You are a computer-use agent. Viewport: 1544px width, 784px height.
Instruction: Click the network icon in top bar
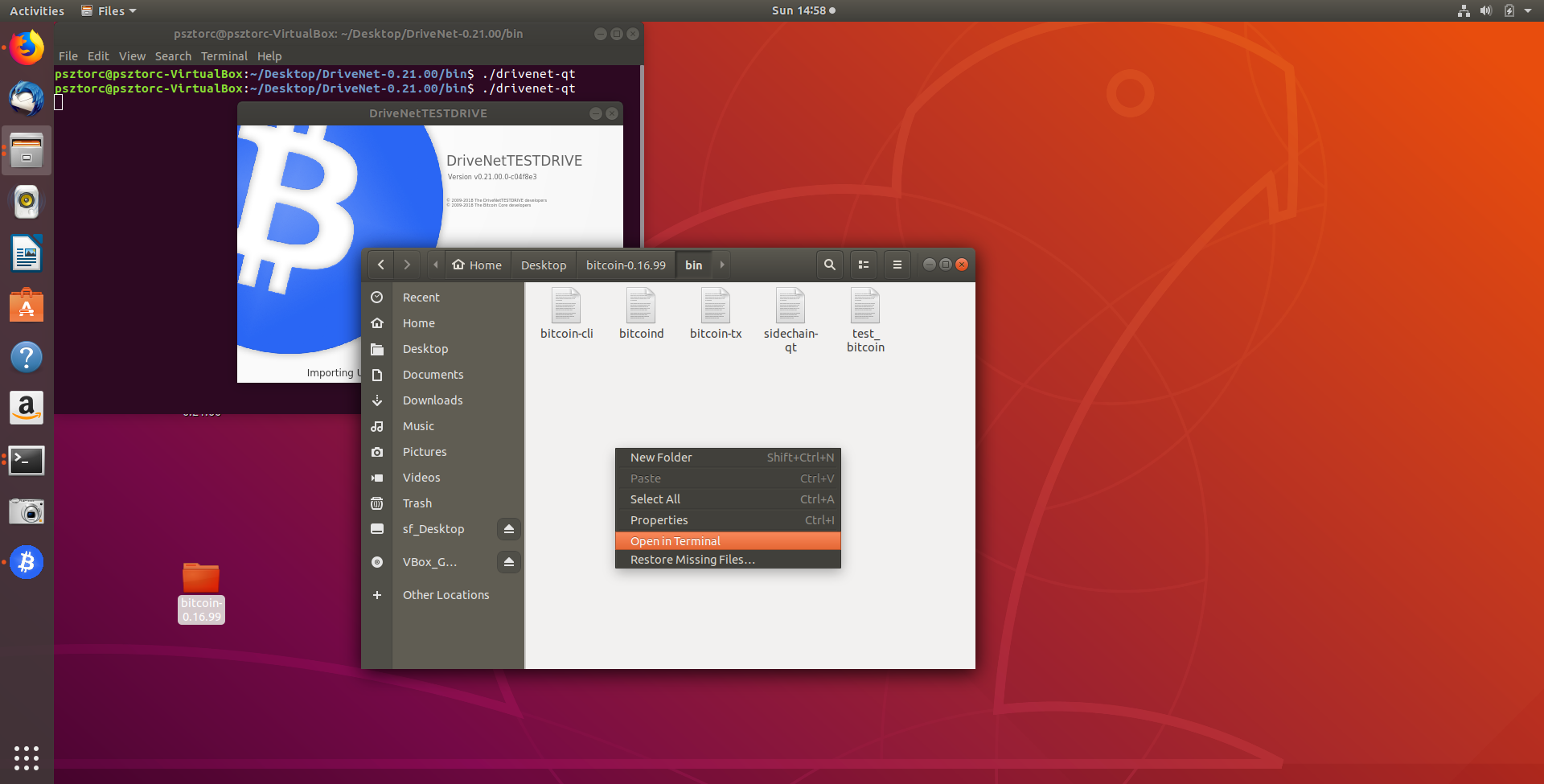[x=1464, y=10]
